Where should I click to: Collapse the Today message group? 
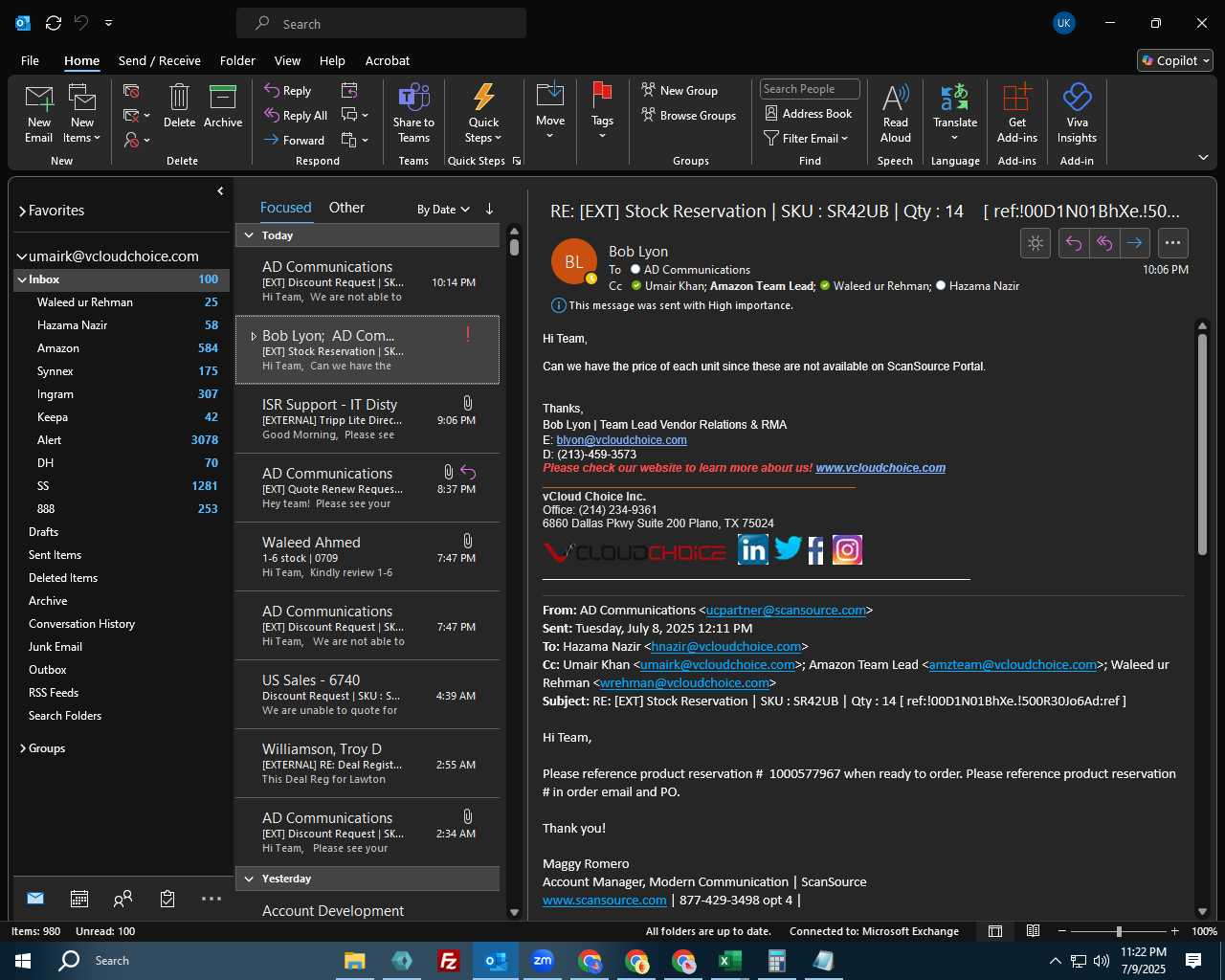[249, 235]
